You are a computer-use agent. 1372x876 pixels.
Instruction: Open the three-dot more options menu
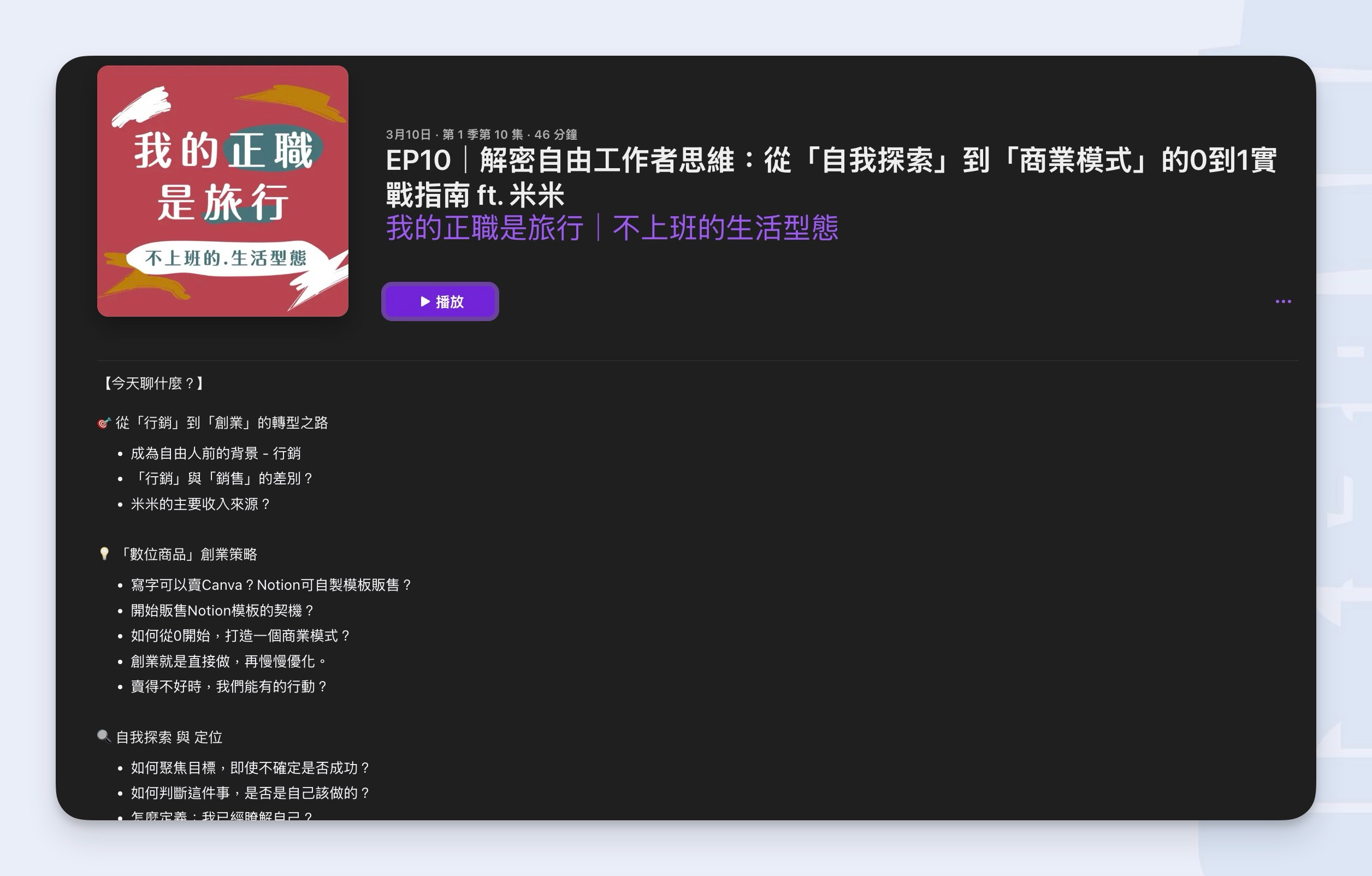(x=1282, y=301)
